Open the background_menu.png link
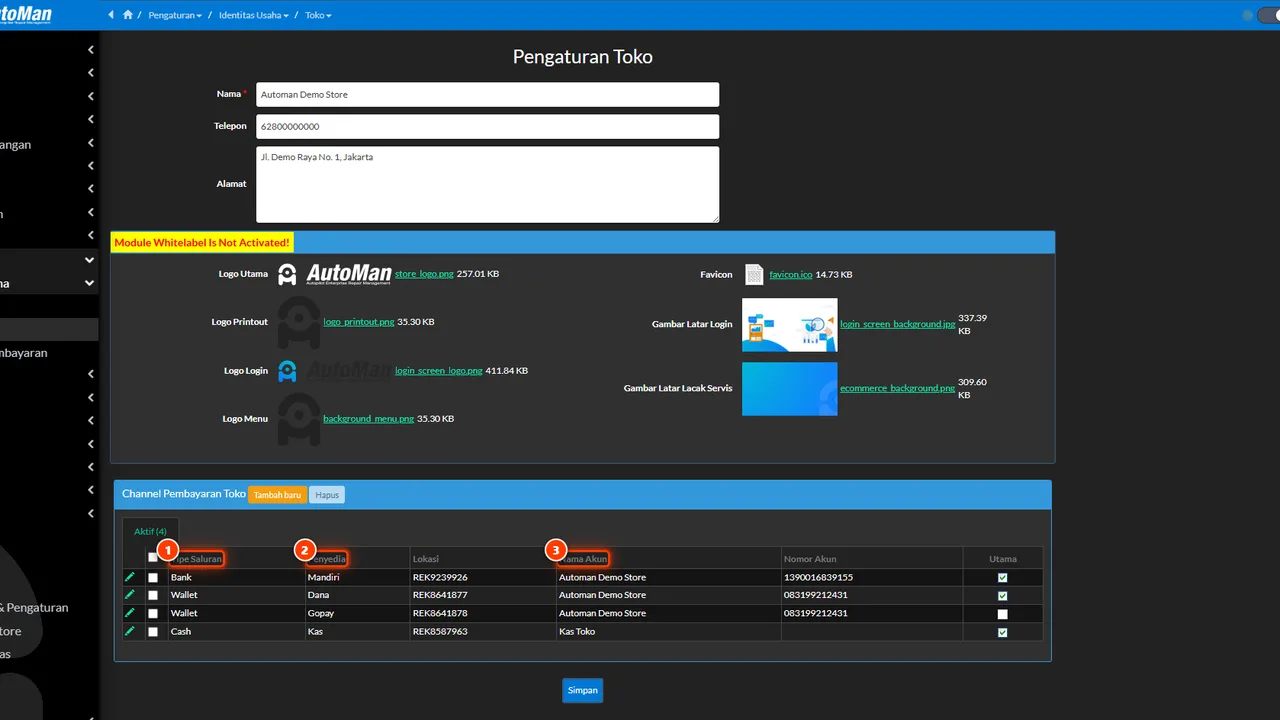The height and width of the screenshot is (720, 1280). pos(368,419)
